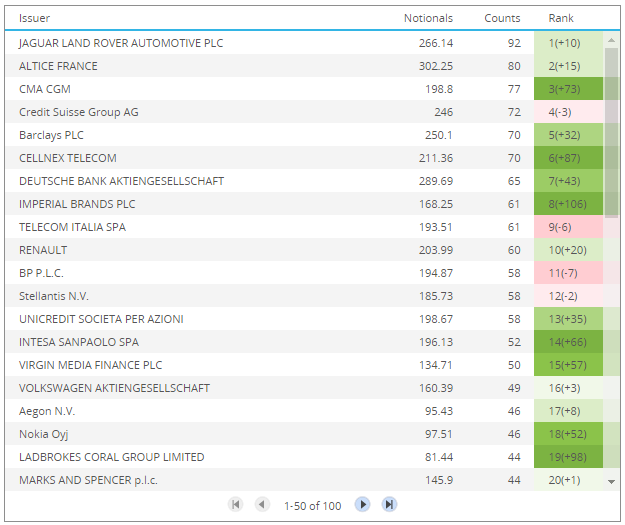The image size is (625, 525).
Task: Click rank cell 6(+87)
Action: [568, 158]
